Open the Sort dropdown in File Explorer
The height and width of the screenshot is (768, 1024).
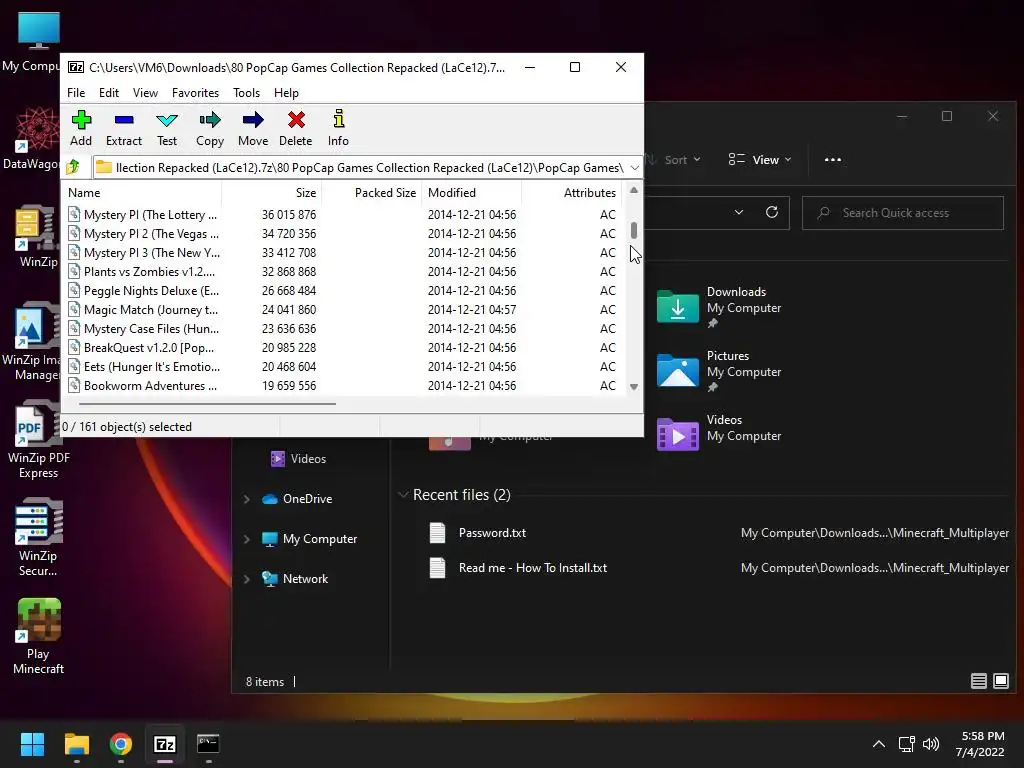point(673,159)
